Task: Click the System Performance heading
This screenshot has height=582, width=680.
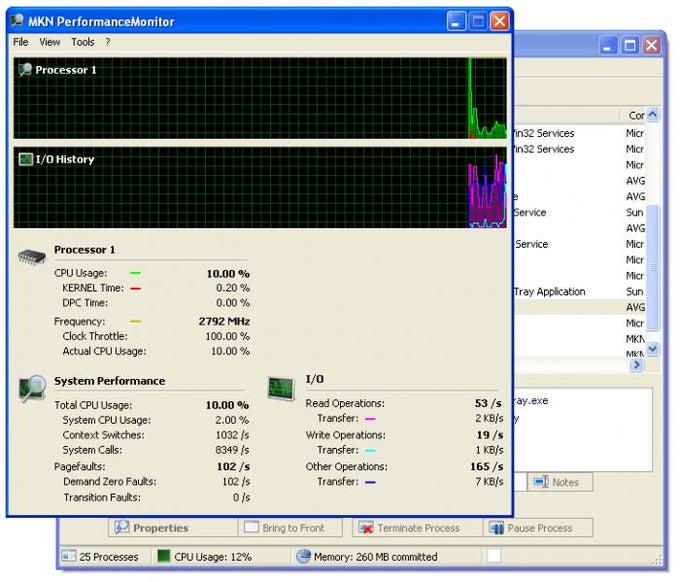Action: click(110, 381)
